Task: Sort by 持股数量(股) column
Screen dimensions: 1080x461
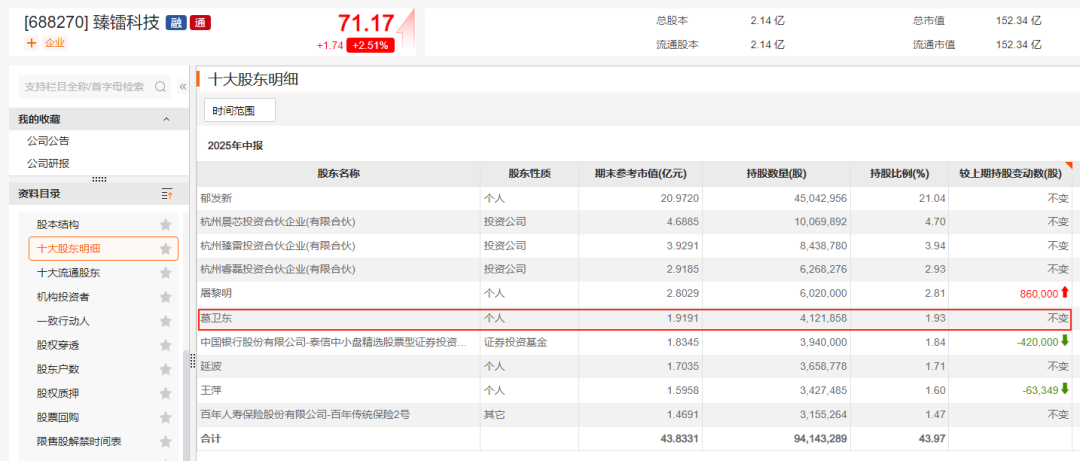Action: tap(777, 174)
